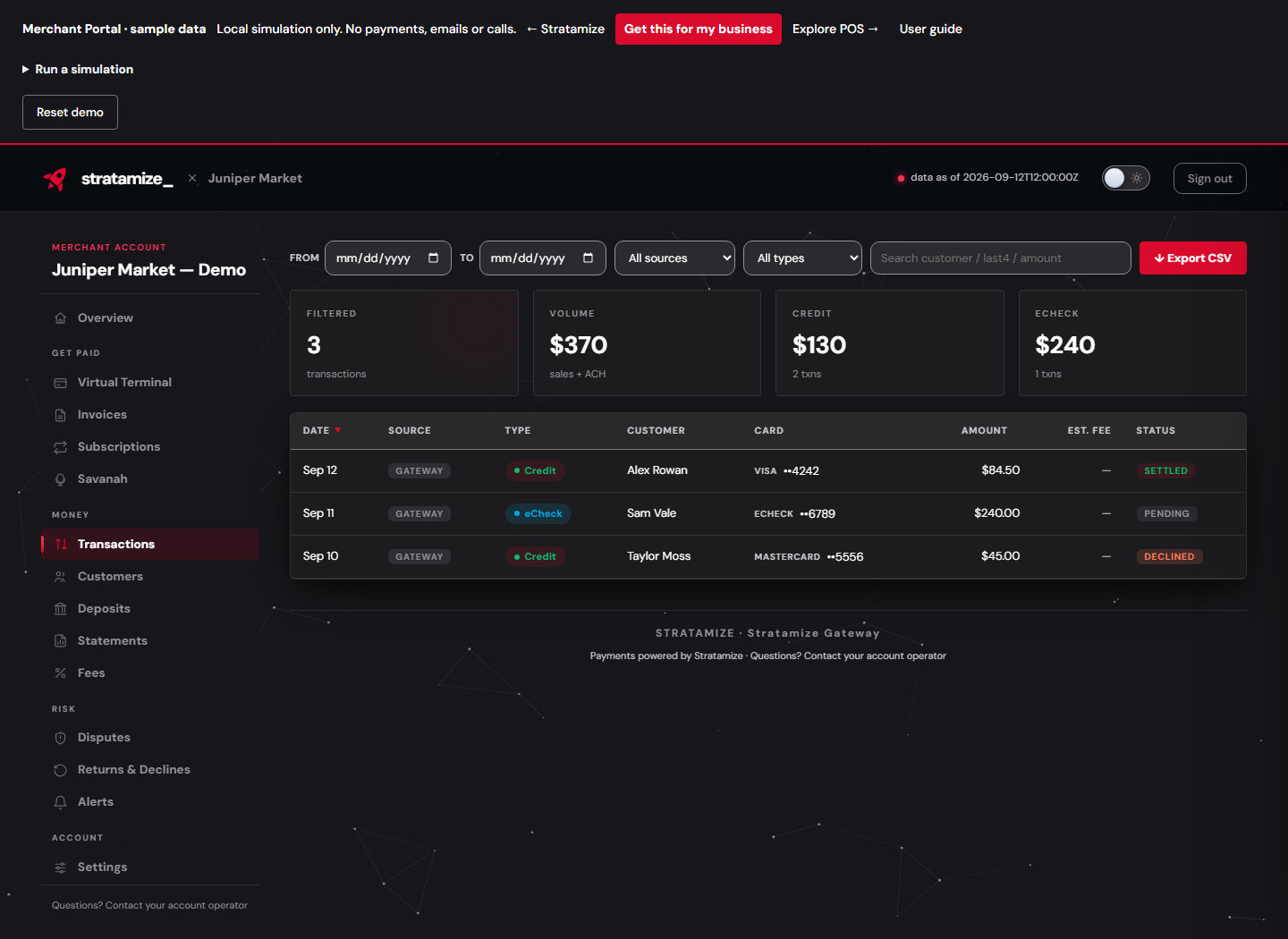Screen dimensions: 1288x939
Task: Click the Transactions arrows icon
Action: click(x=61, y=545)
